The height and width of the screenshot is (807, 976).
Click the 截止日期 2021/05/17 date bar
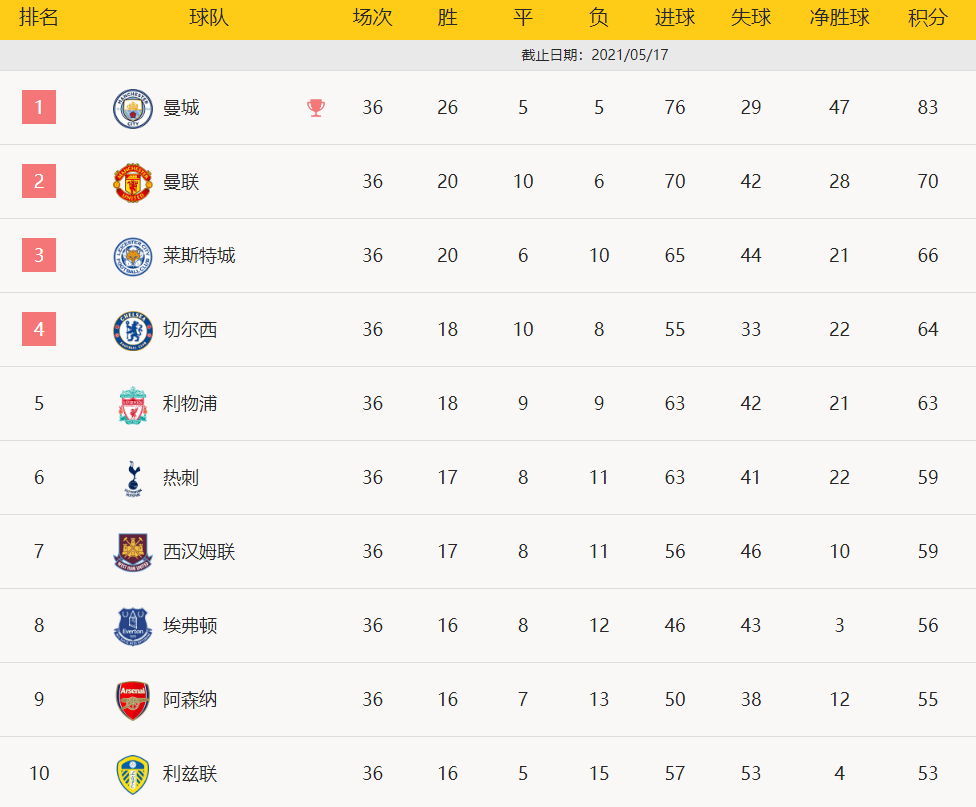488,55
